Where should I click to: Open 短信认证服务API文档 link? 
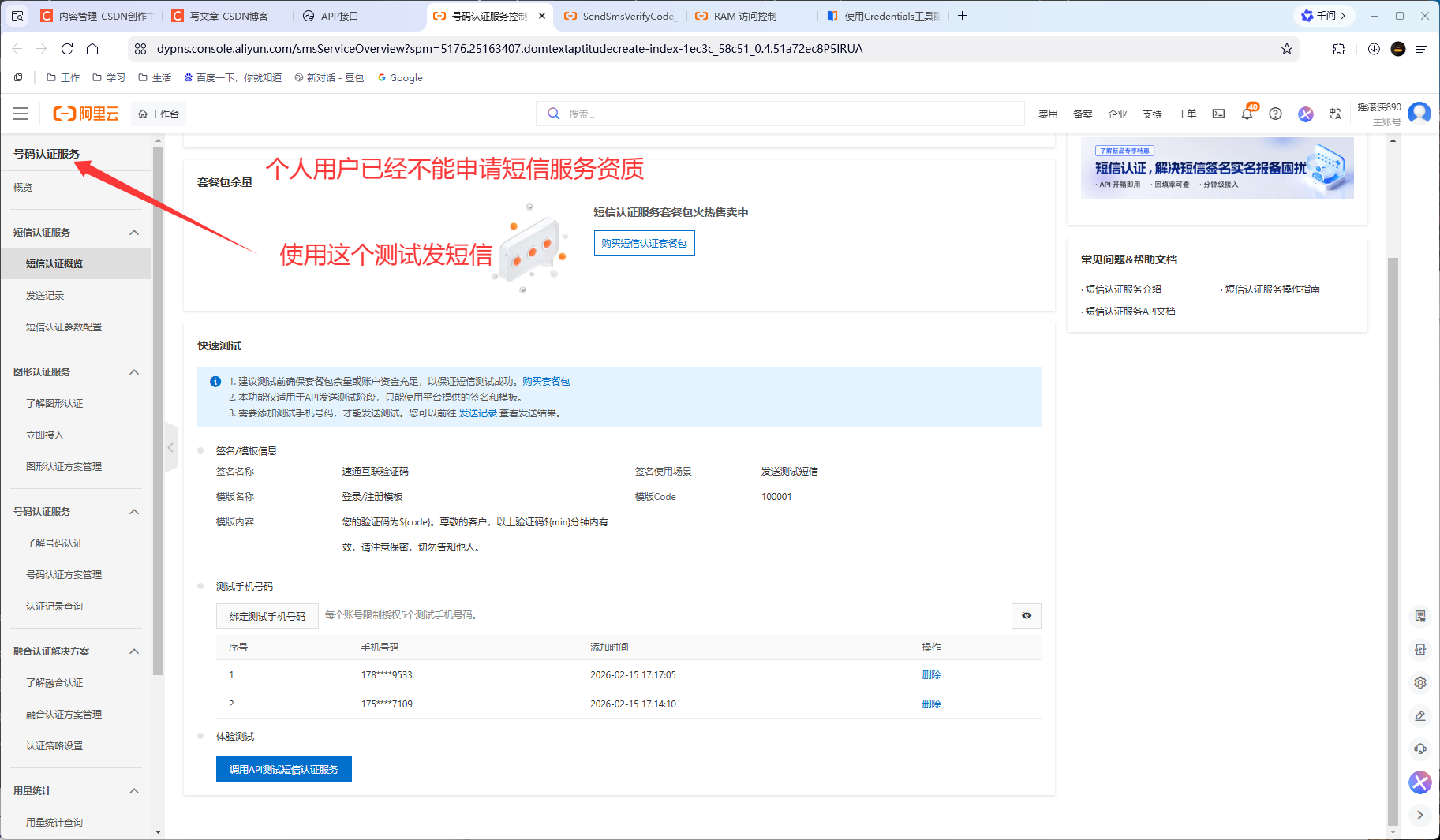(x=1130, y=312)
